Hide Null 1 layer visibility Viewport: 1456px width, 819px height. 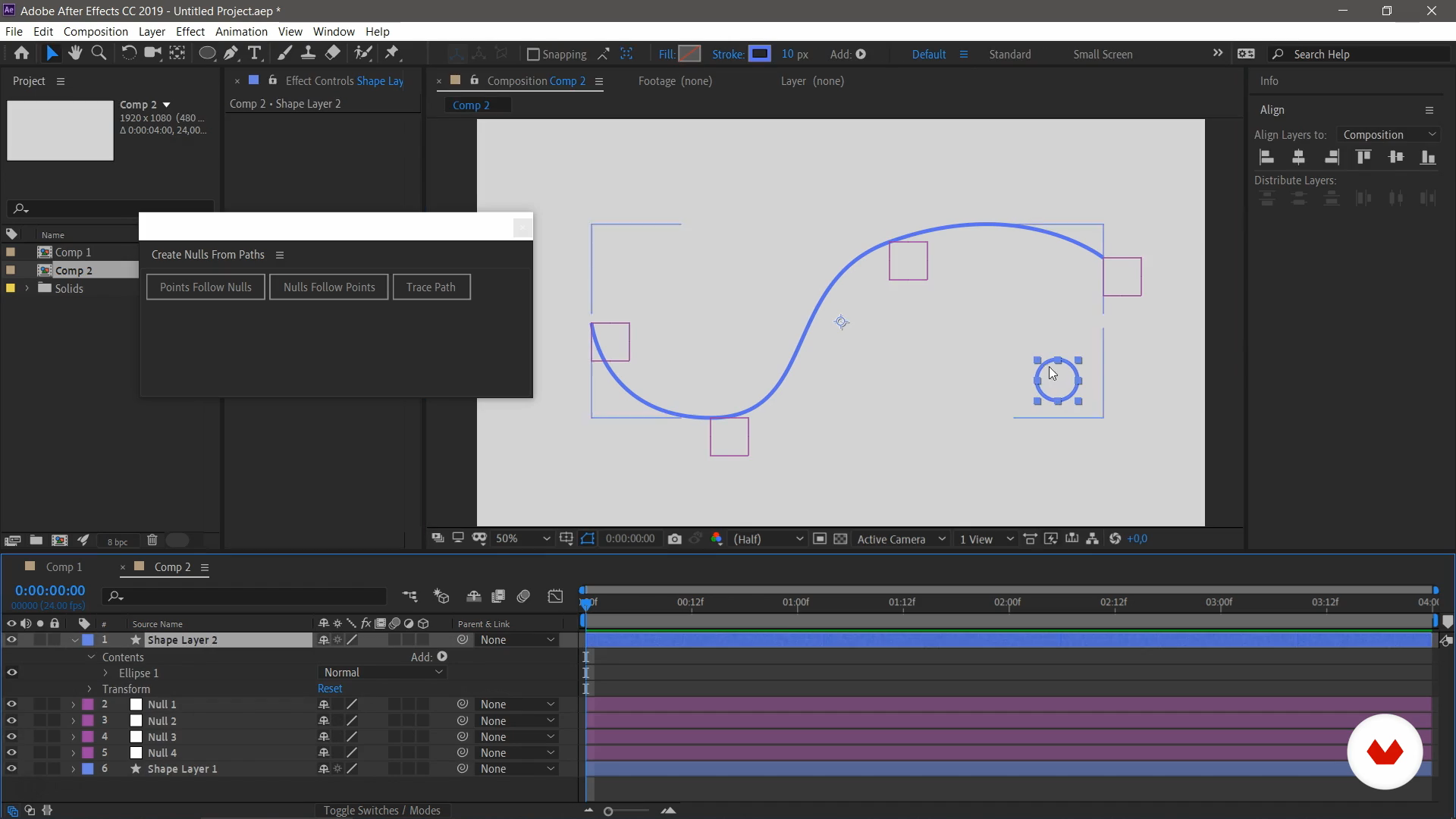[11, 704]
